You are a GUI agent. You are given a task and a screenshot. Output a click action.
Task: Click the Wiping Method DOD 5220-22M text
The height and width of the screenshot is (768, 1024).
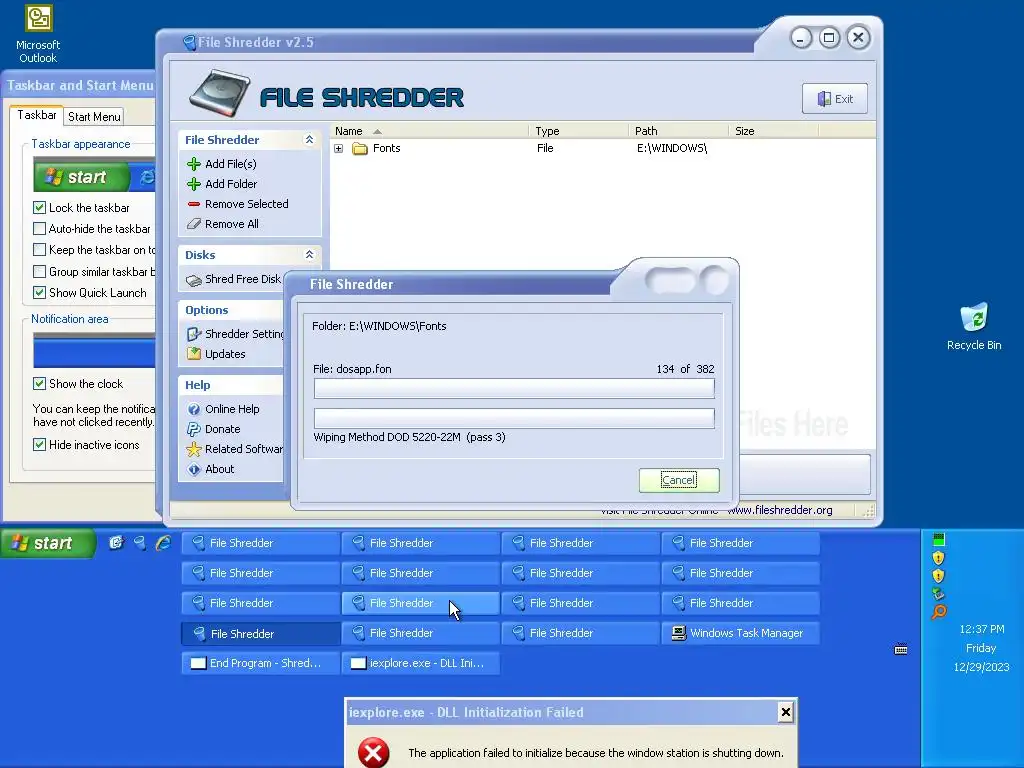coord(409,438)
